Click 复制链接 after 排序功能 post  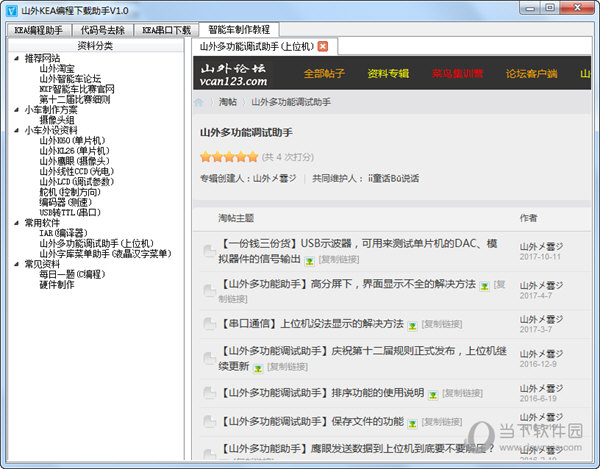(463, 393)
